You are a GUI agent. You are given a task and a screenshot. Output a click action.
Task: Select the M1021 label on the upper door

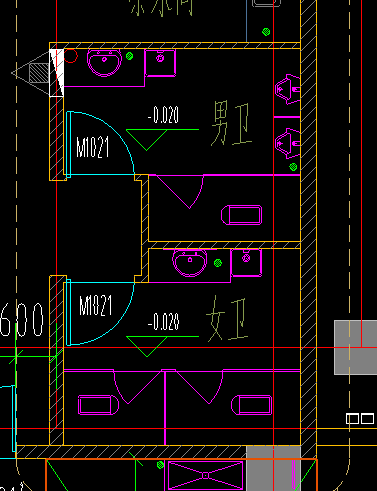[x=93, y=147]
